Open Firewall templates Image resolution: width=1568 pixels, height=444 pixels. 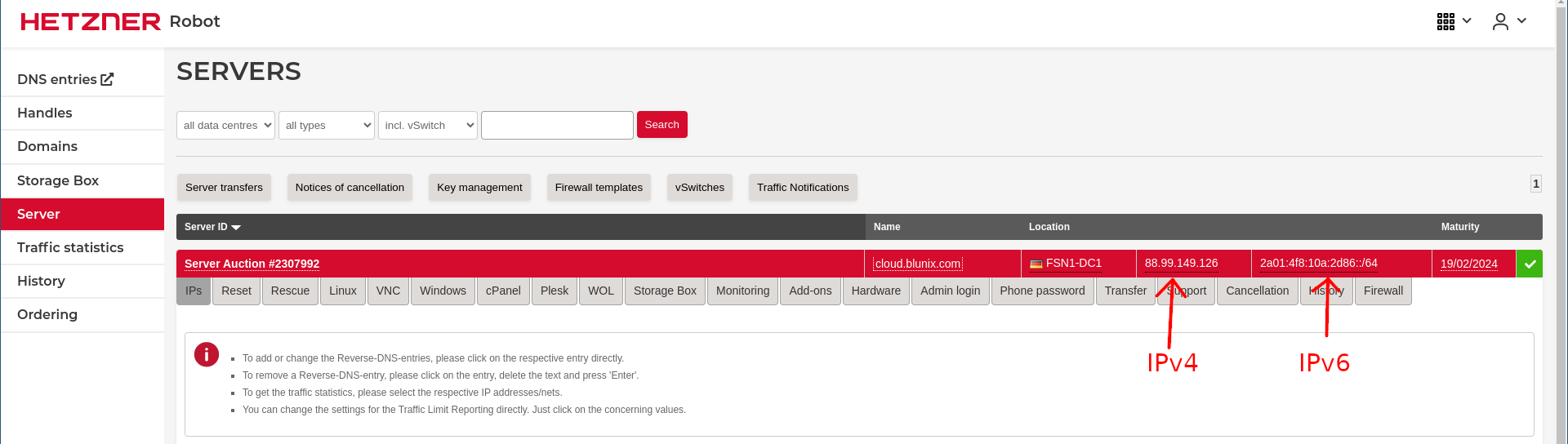(599, 187)
